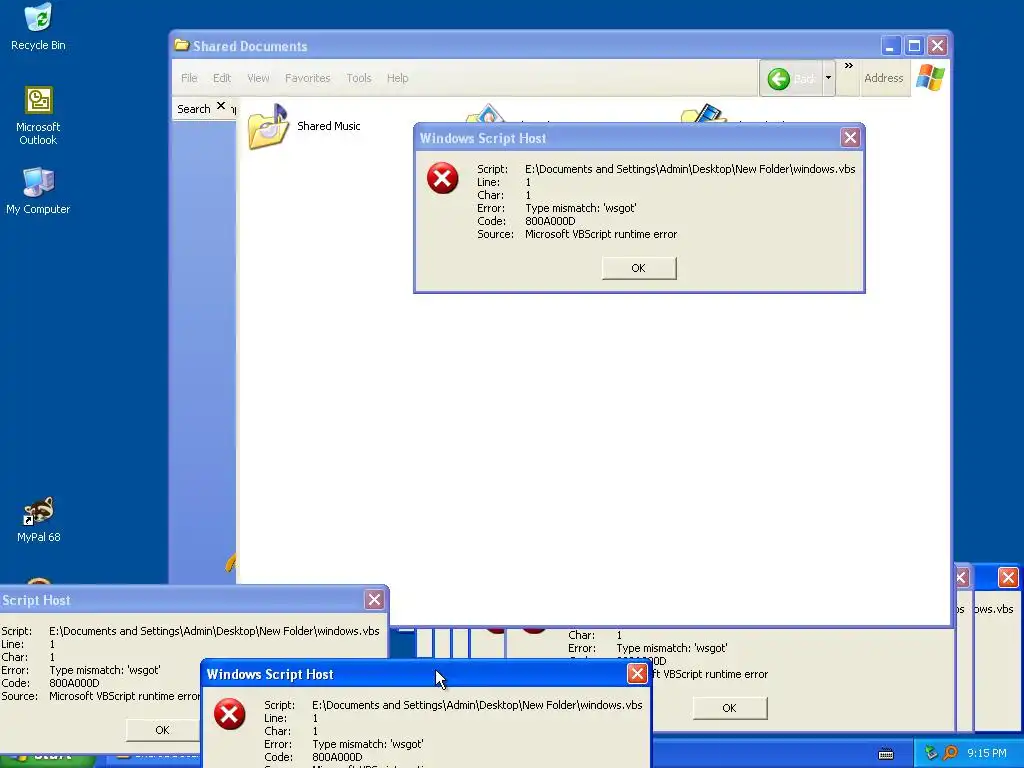This screenshot has width=1024, height=768.
Task: Select the Microsoft Outlook desktop icon
Action: click(38, 116)
